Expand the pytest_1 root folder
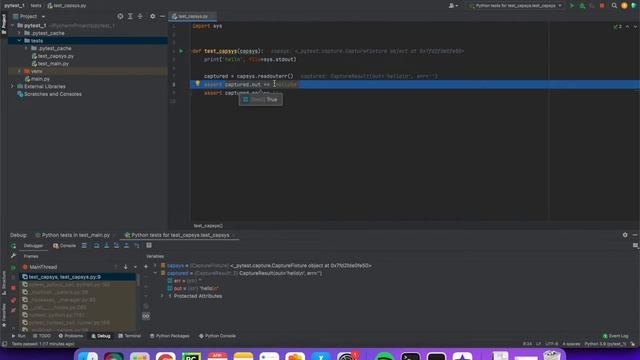This screenshot has width=640, height=360. [x=12, y=25]
